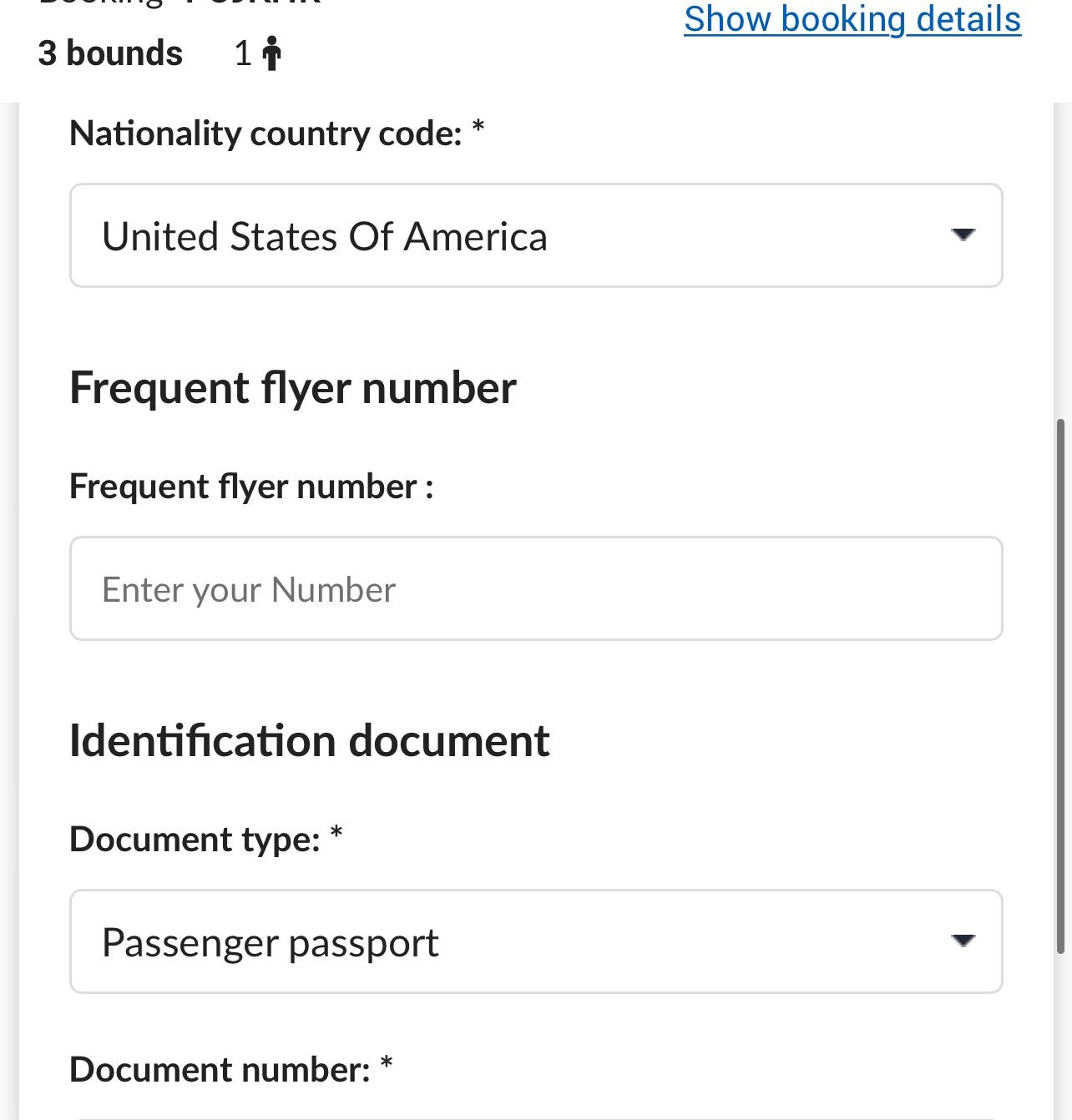Click the Enter your Number input field
Viewport: 1072px width, 1120px height.
click(534, 589)
